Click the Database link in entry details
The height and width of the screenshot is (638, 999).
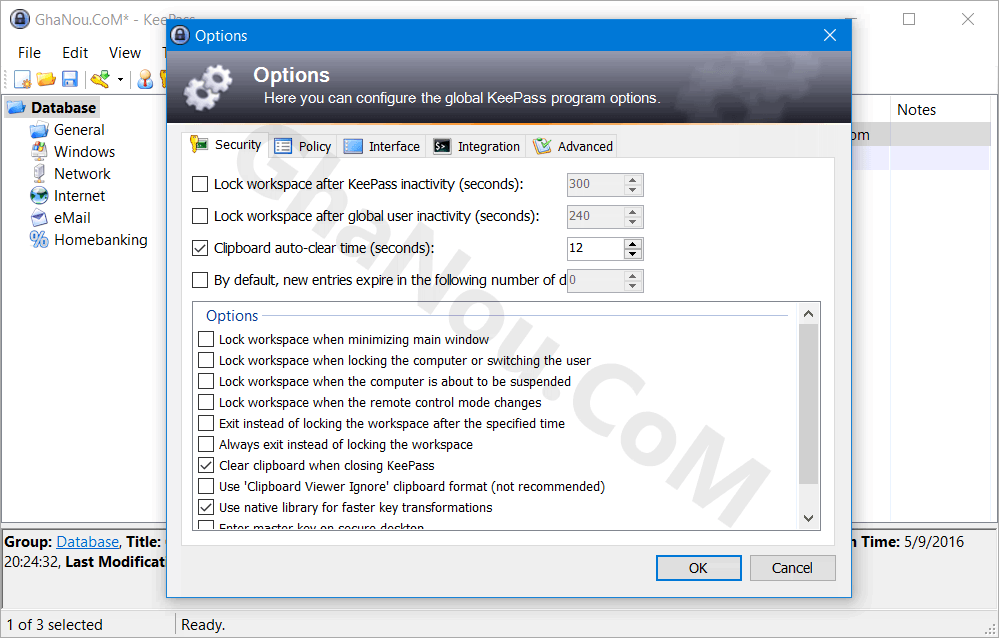[87, 542]
